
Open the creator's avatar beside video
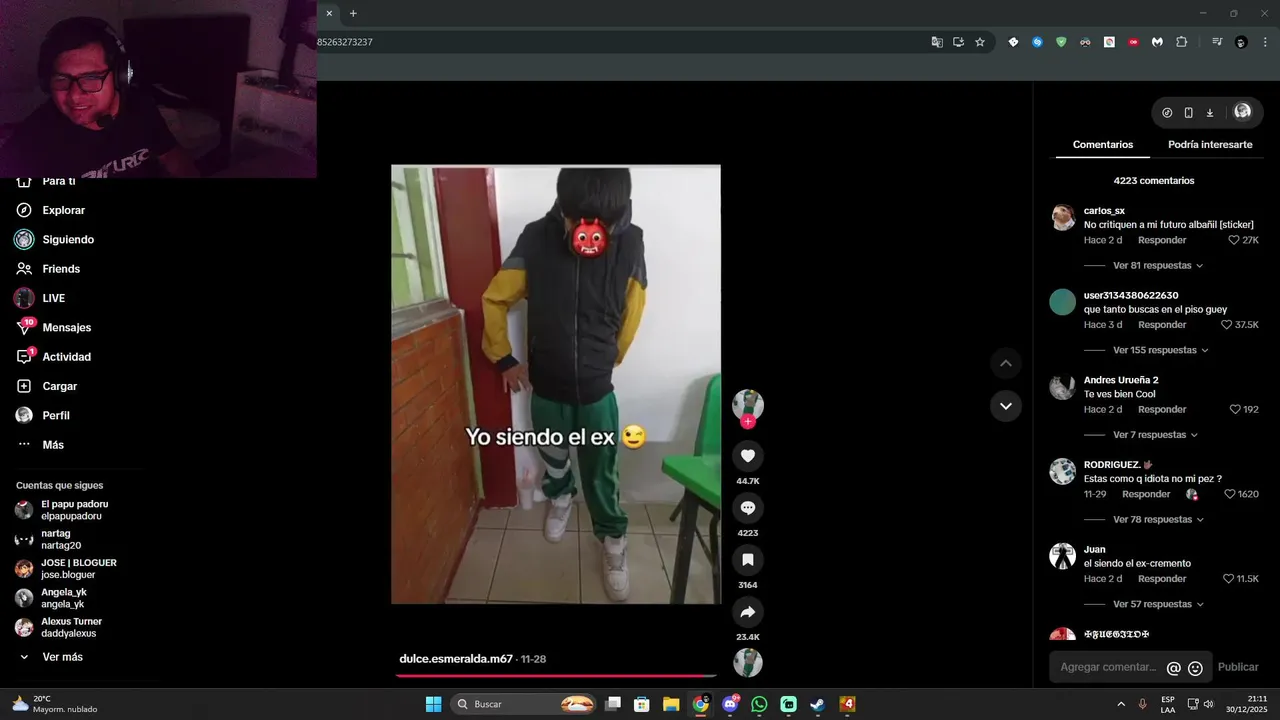click(748, 404)
